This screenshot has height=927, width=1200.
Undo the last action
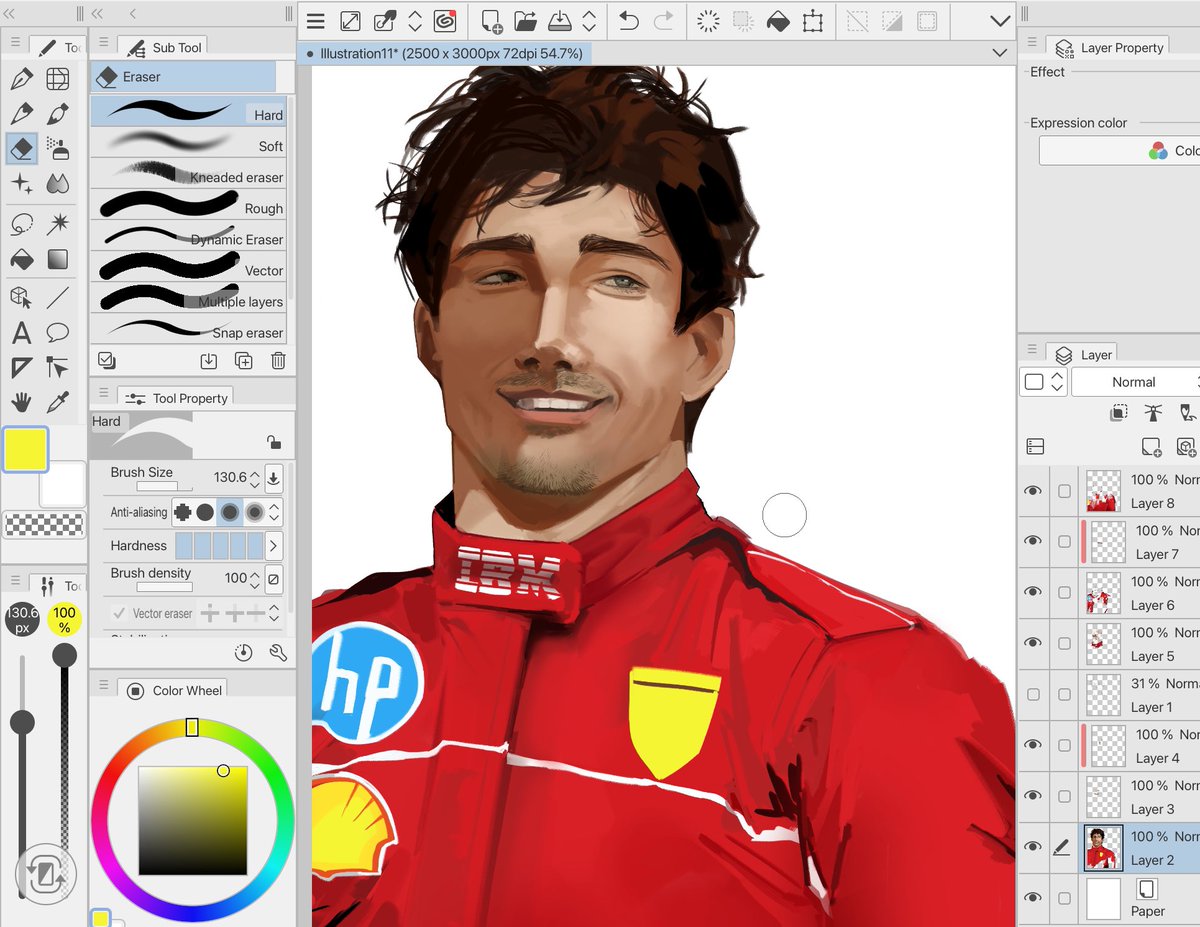[x=628, y=21]
